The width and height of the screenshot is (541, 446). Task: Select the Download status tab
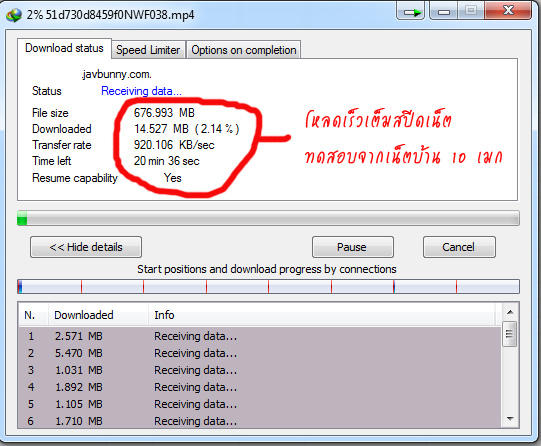(x=64, y=48)
